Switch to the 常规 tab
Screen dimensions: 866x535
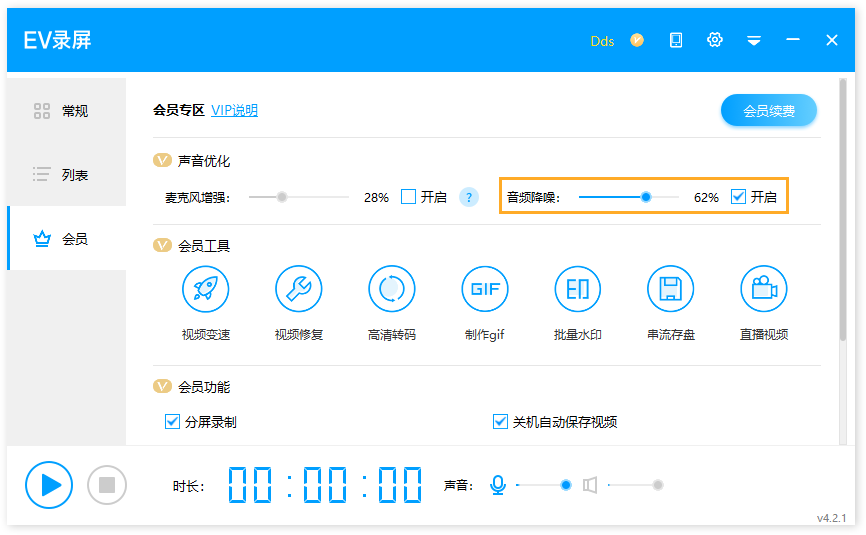click(x=66, y=110)
